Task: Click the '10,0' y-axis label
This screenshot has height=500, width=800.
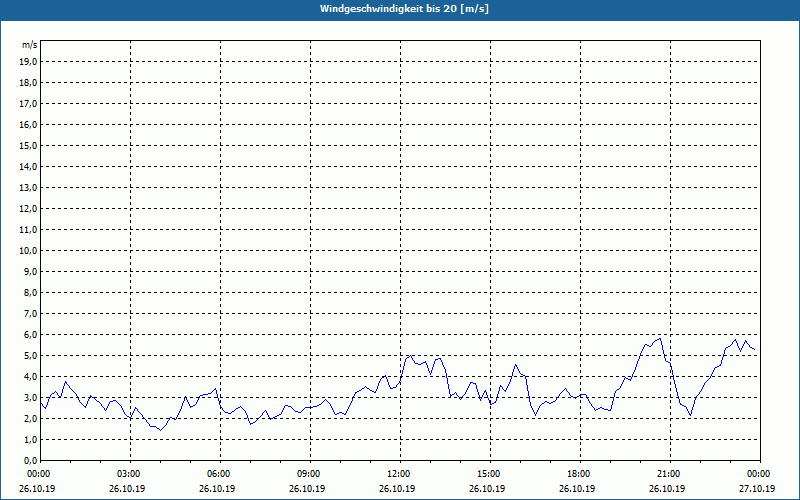Action: (x=28, y=251)
